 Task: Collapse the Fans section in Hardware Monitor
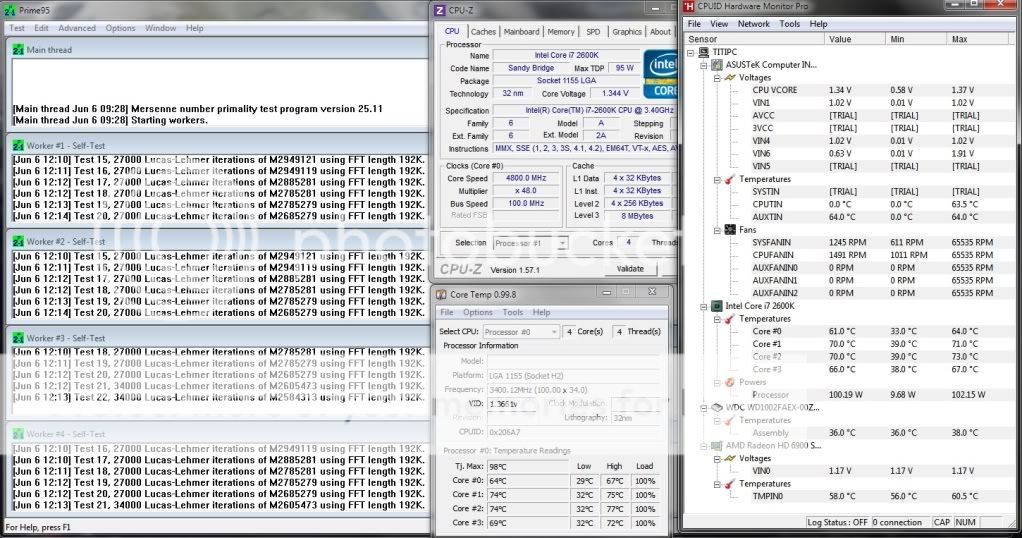click(x=716, y=230)
